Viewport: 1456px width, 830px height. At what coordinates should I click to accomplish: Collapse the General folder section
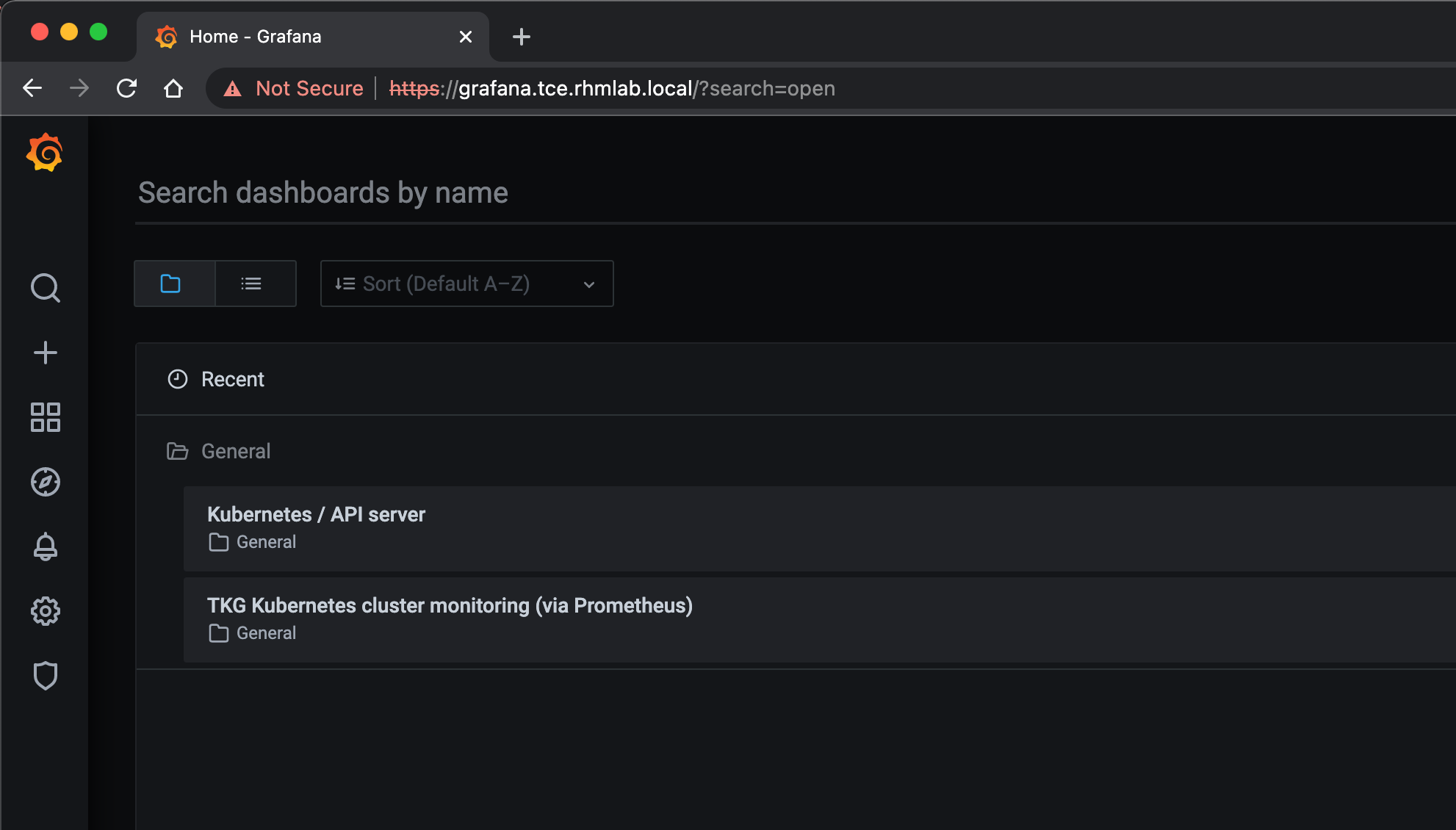pos(796,451)
